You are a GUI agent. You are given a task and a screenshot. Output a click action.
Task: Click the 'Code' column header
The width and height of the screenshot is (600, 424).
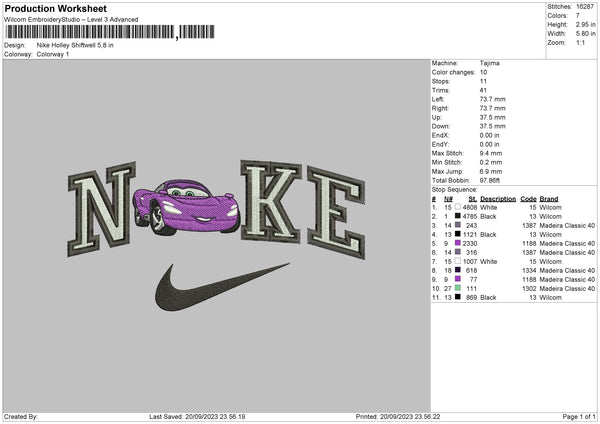tap(528, 199)
